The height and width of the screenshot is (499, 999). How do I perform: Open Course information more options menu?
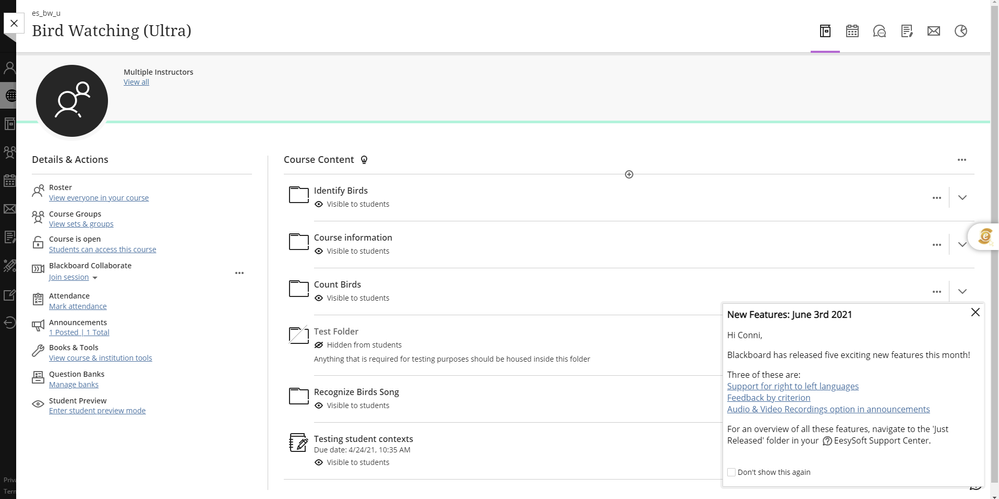pos(937,244)
